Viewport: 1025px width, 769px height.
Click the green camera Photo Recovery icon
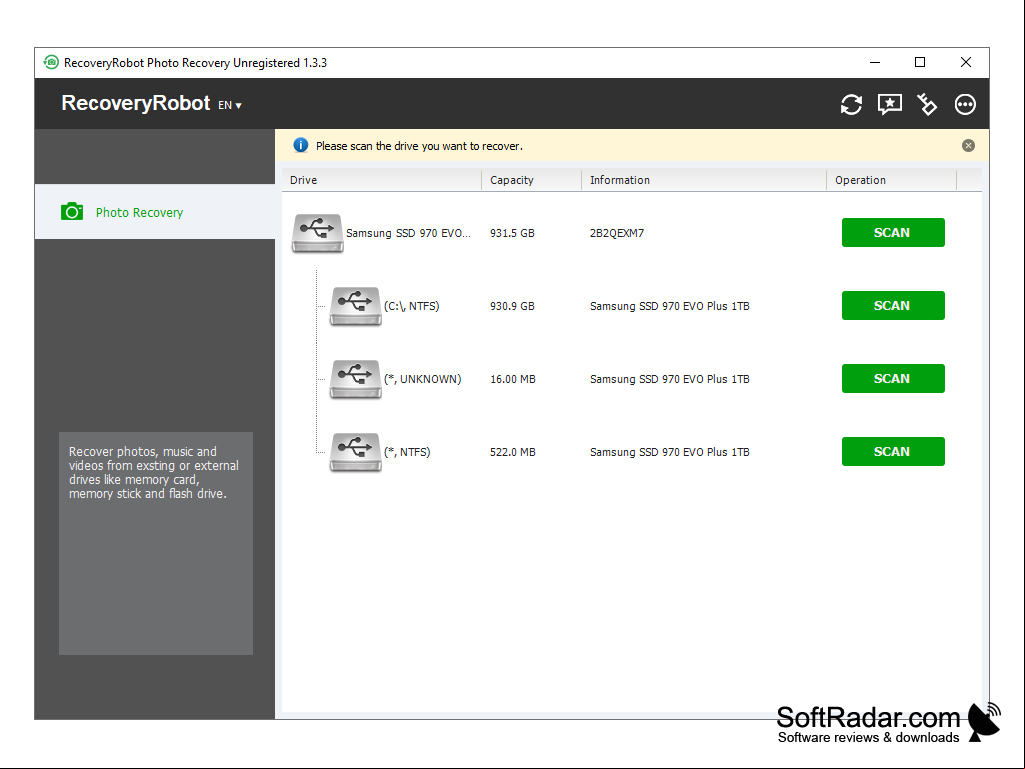pyautogui.click(x=72, y=212)
